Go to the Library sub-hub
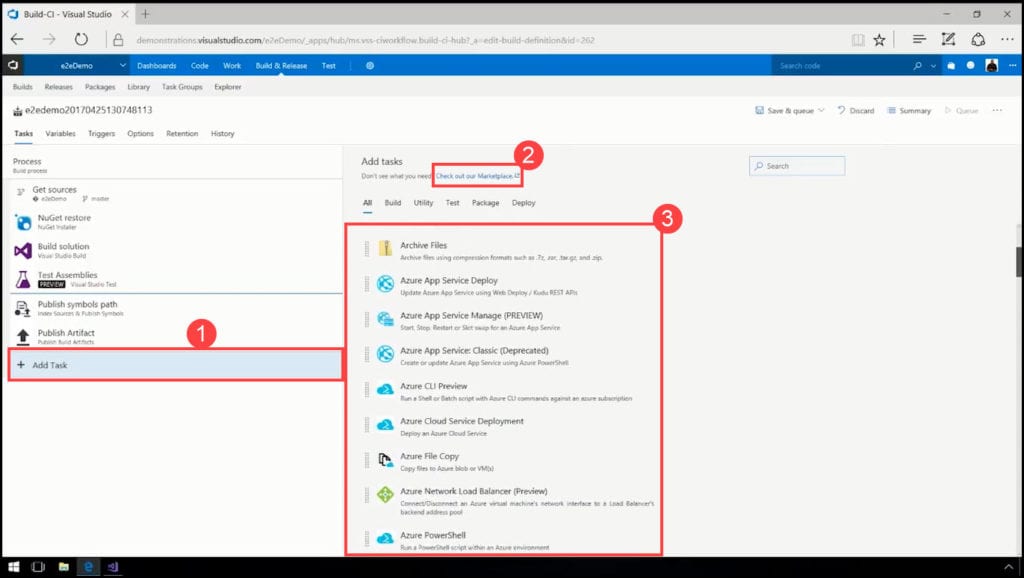Viewport: 1024px width, 578px height. (x=138, y=87)
